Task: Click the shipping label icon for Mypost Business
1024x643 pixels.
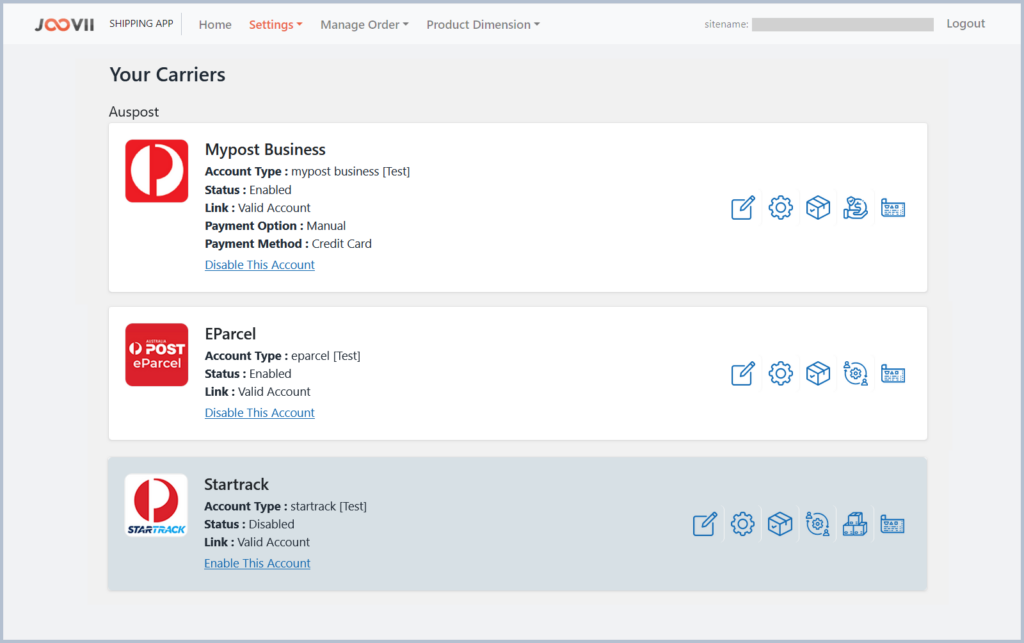Action: pos(893,208)
